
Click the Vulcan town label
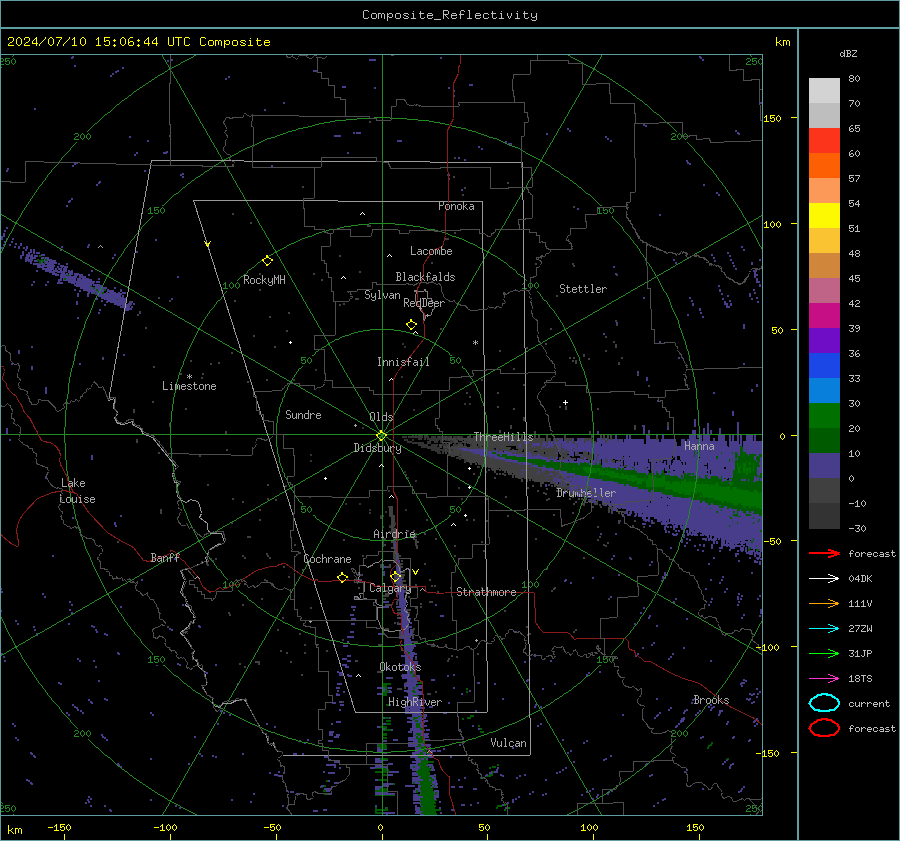(508, 743)
